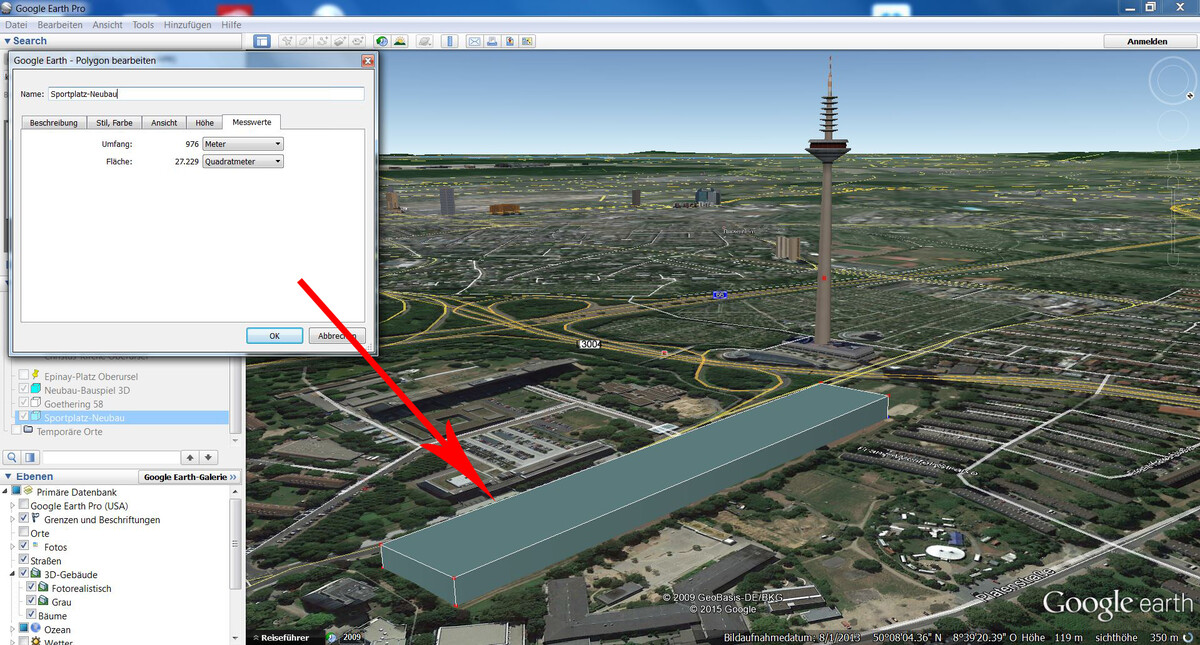The height and width of the screenshot is (645, 1200).
Task: Click the Name field containing Sportplatz-Neubau
Action: point(206,94)
